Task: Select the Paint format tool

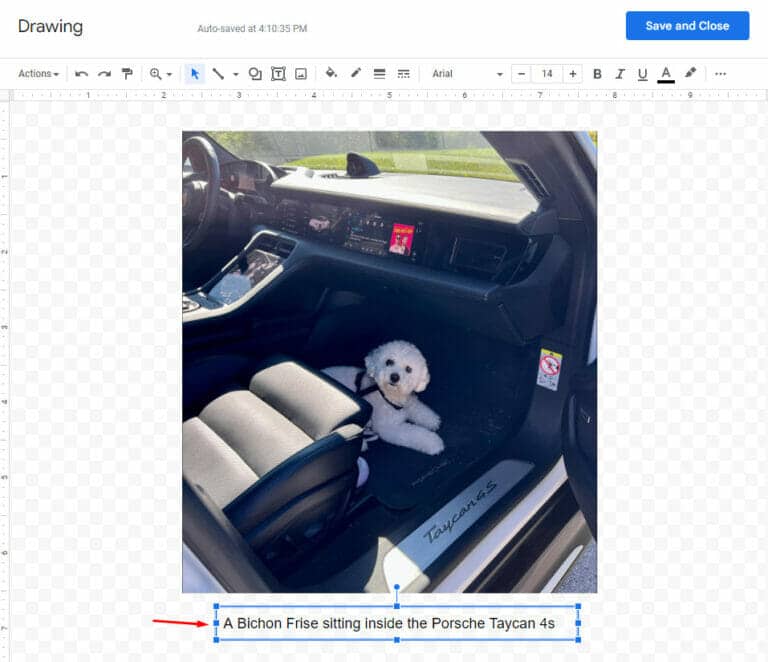Action: tap(127, 74)
